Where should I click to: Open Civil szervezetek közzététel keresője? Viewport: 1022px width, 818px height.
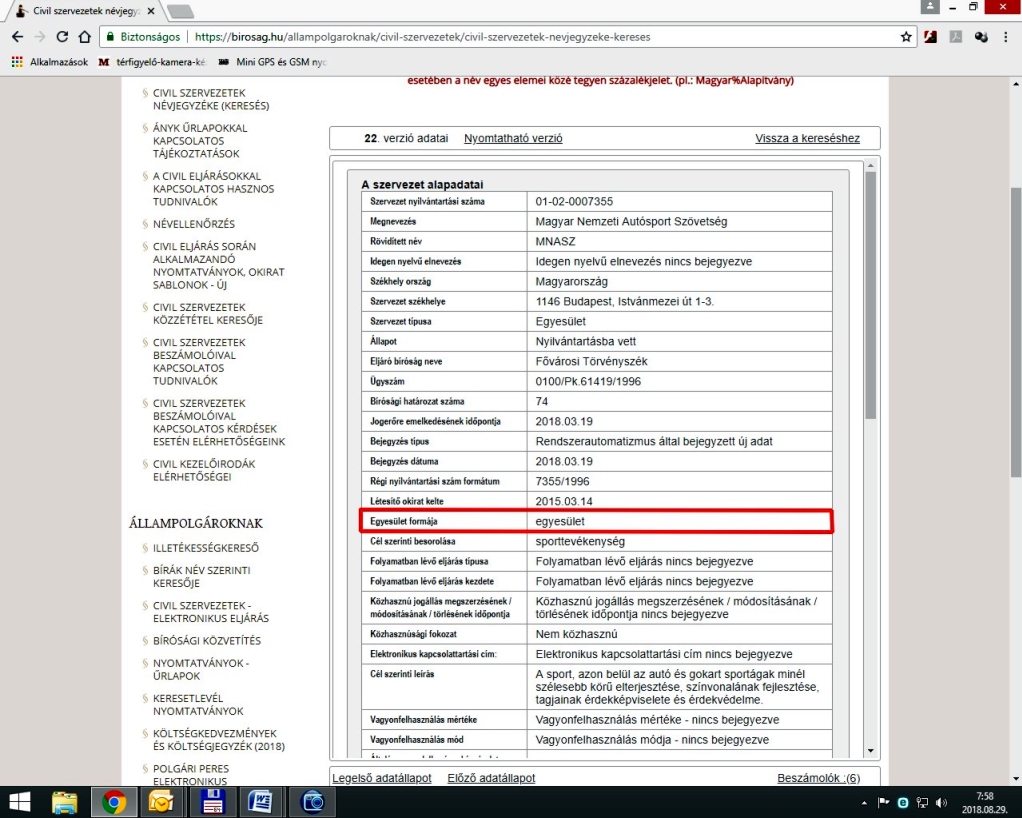click(208, 314)
